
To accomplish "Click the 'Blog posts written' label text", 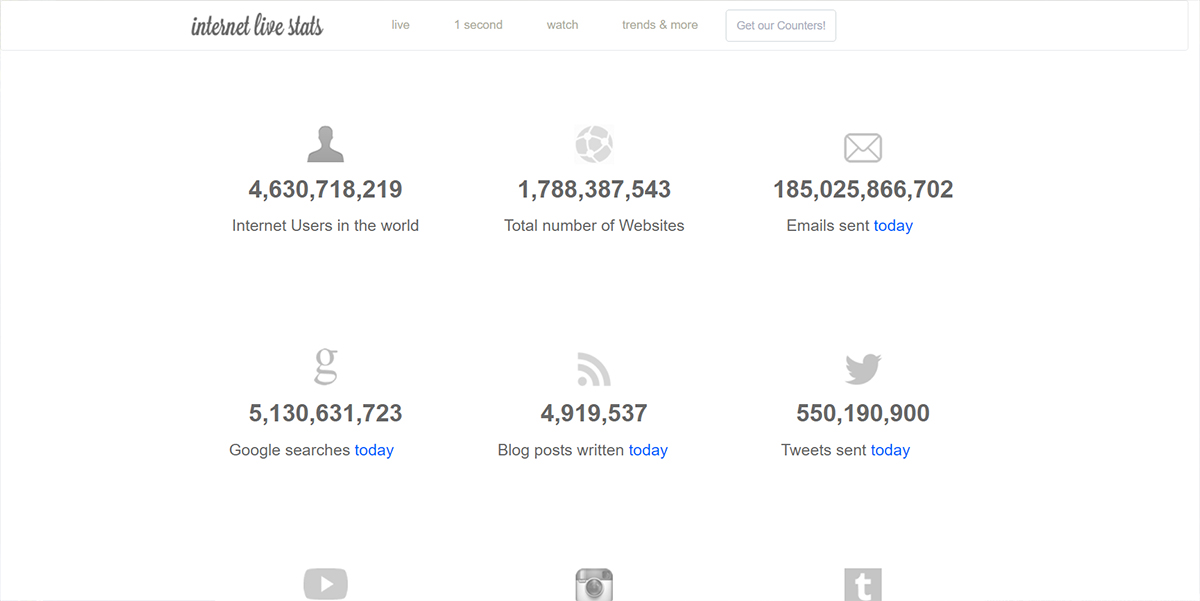I will coord(561,450).
